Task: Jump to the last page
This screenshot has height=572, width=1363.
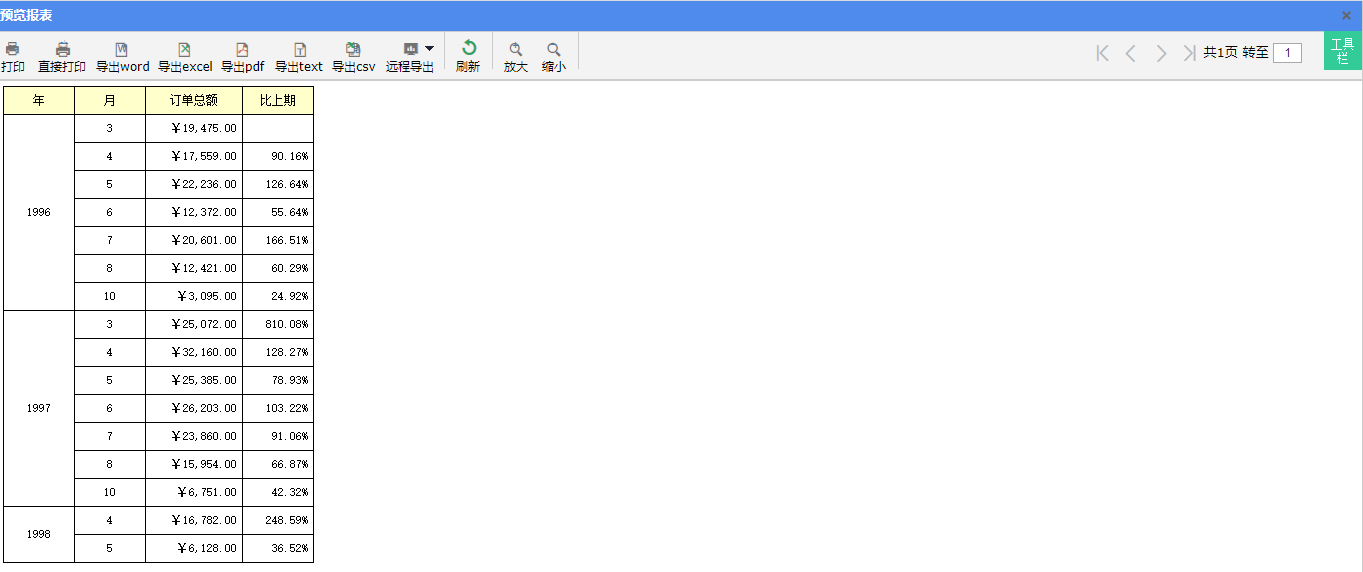Action: [1189, 53]
